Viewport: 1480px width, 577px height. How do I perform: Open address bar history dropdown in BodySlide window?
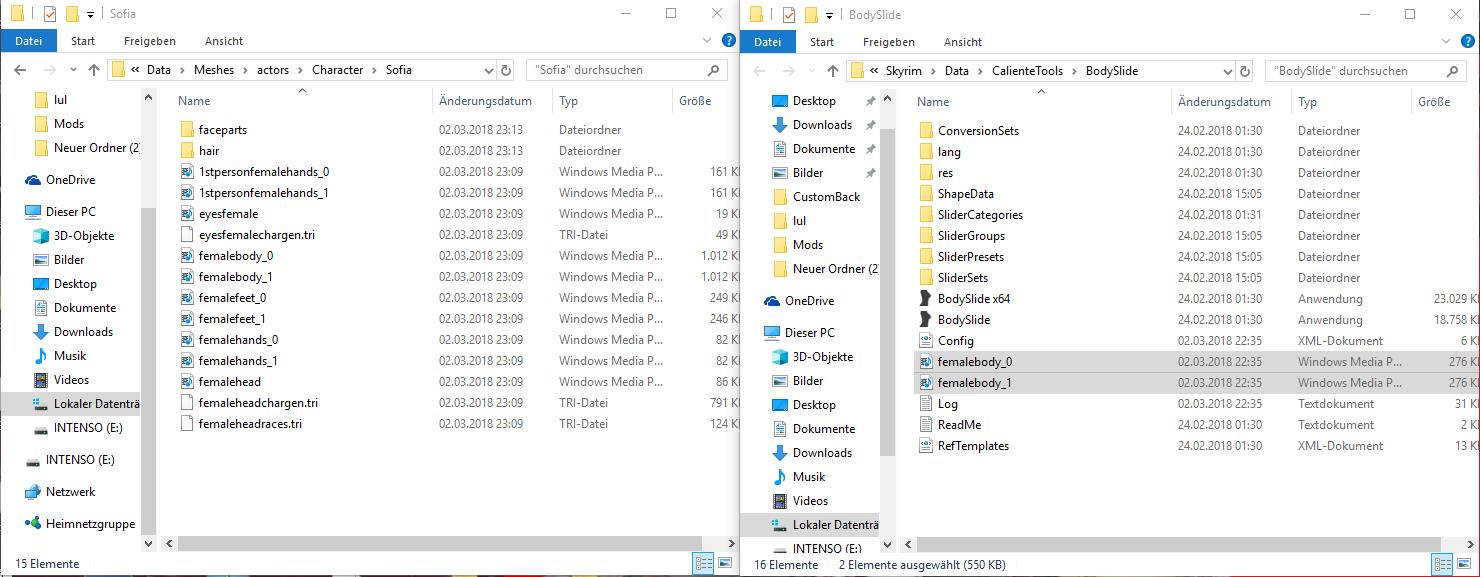coord(1228,71)
